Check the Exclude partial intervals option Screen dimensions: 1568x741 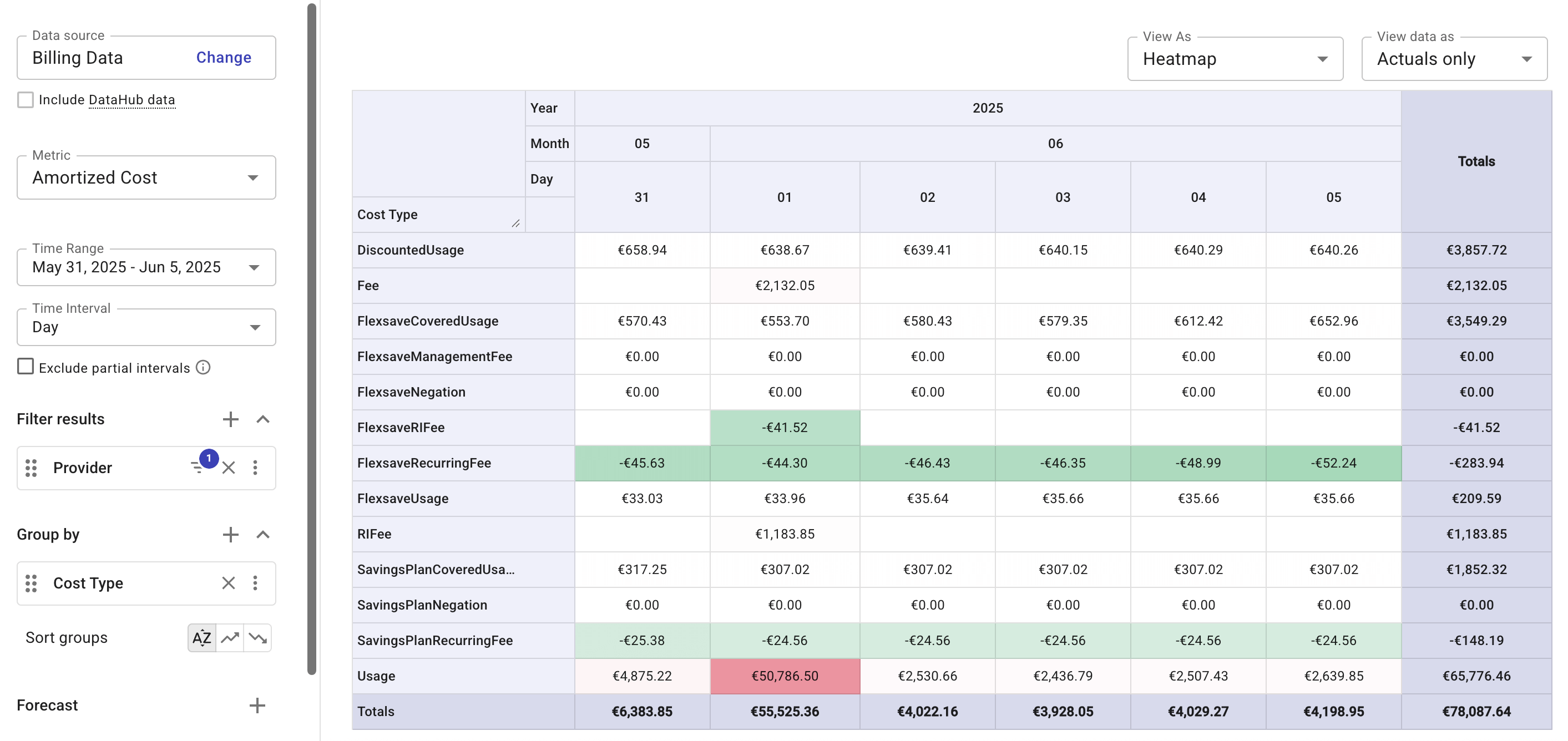tap(25, 366)
